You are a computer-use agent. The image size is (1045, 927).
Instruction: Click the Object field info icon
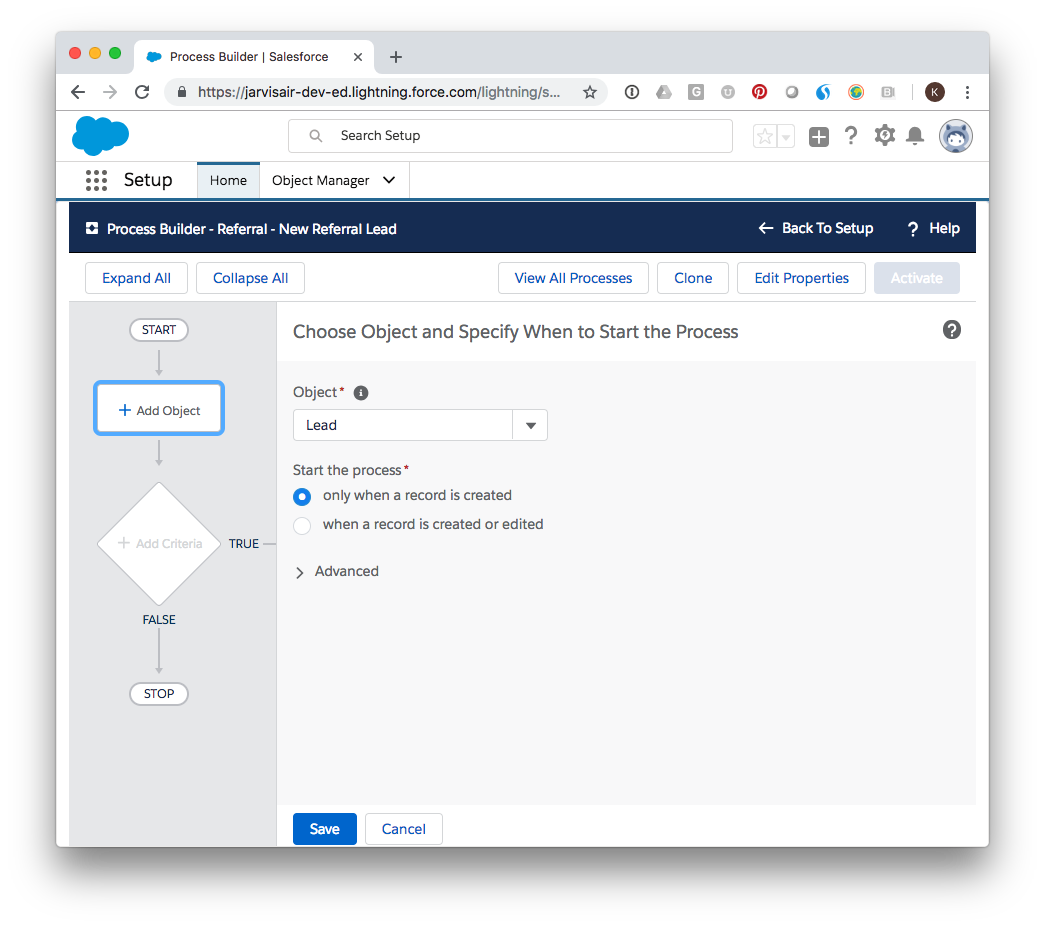pos(361,393)
